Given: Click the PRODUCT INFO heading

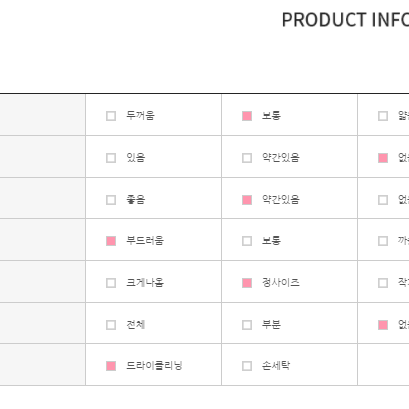Looking at the screenshot, I should [345, 20].
